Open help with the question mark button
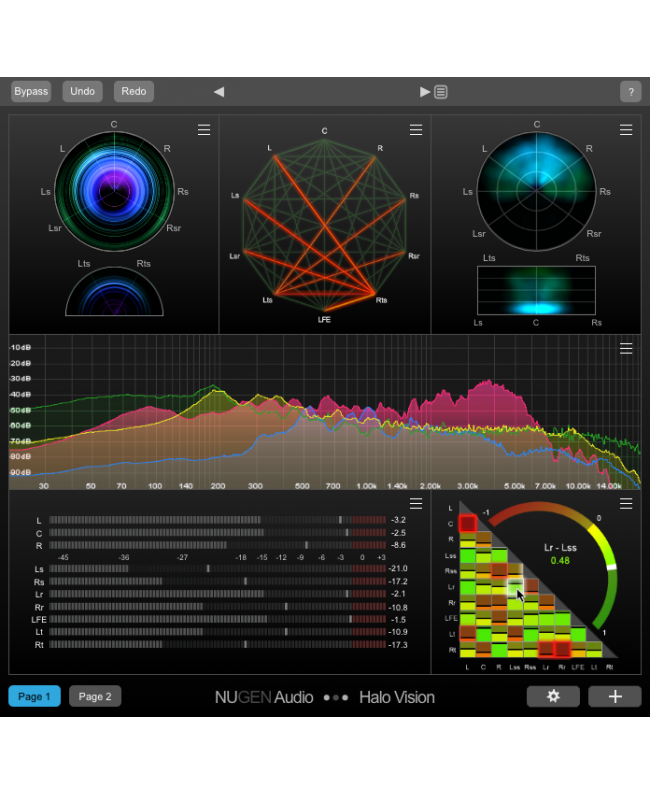The height and width of the screenshot is (794, 650). 631,92
